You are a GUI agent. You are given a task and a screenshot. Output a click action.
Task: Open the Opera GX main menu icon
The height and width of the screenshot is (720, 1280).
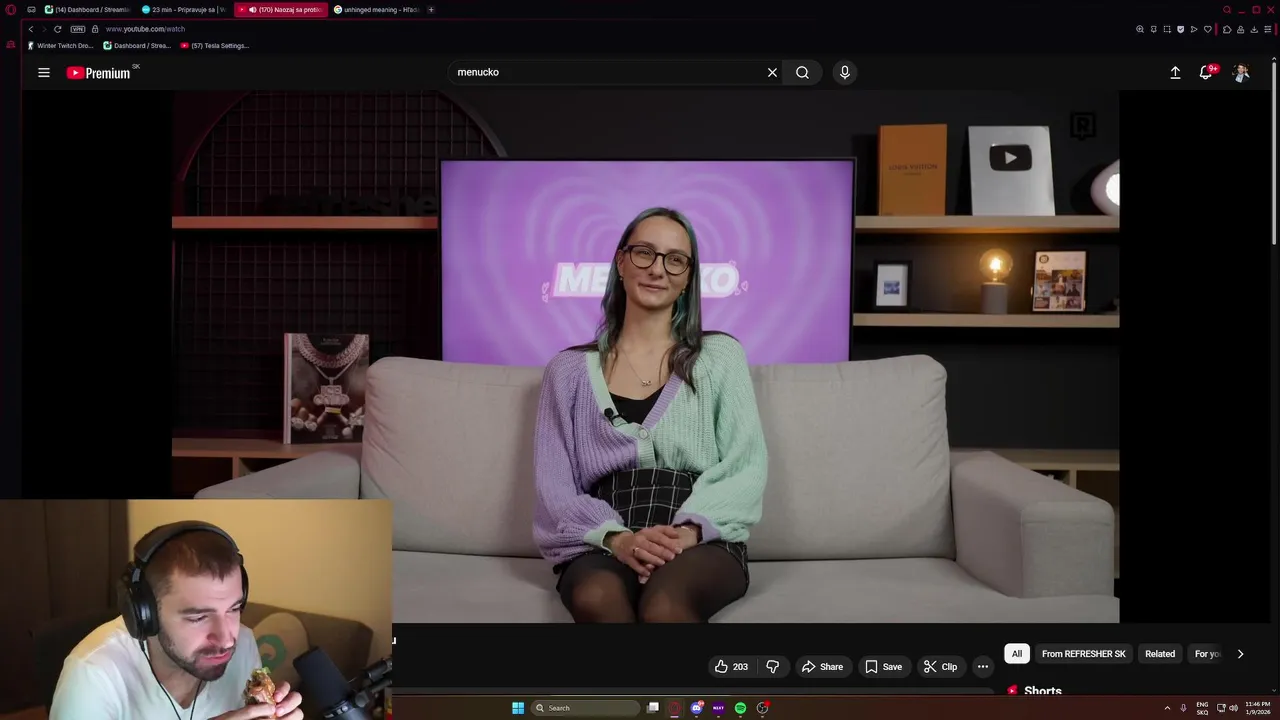[x=11, y=10]
